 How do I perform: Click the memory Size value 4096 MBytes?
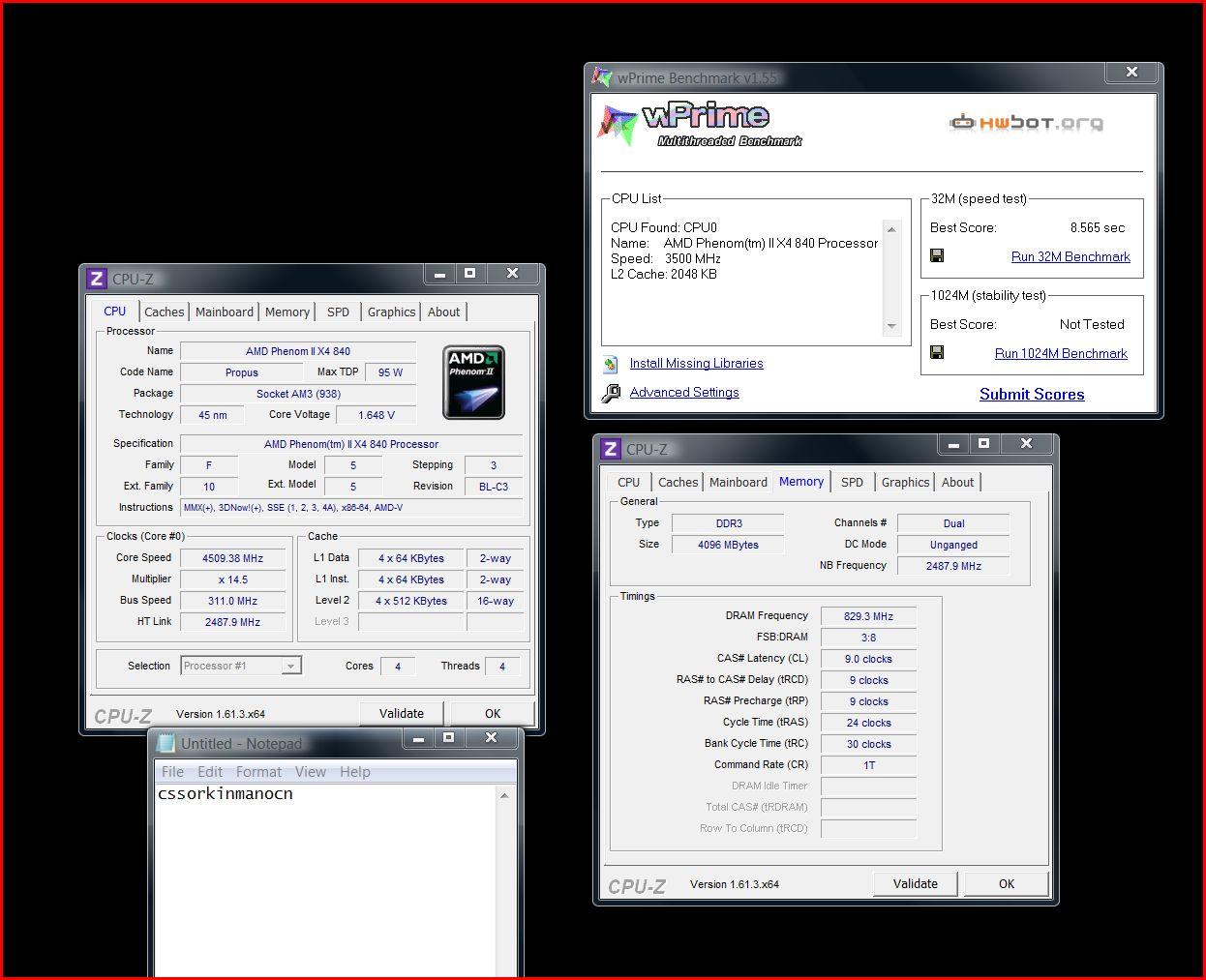tap(728, 545)
